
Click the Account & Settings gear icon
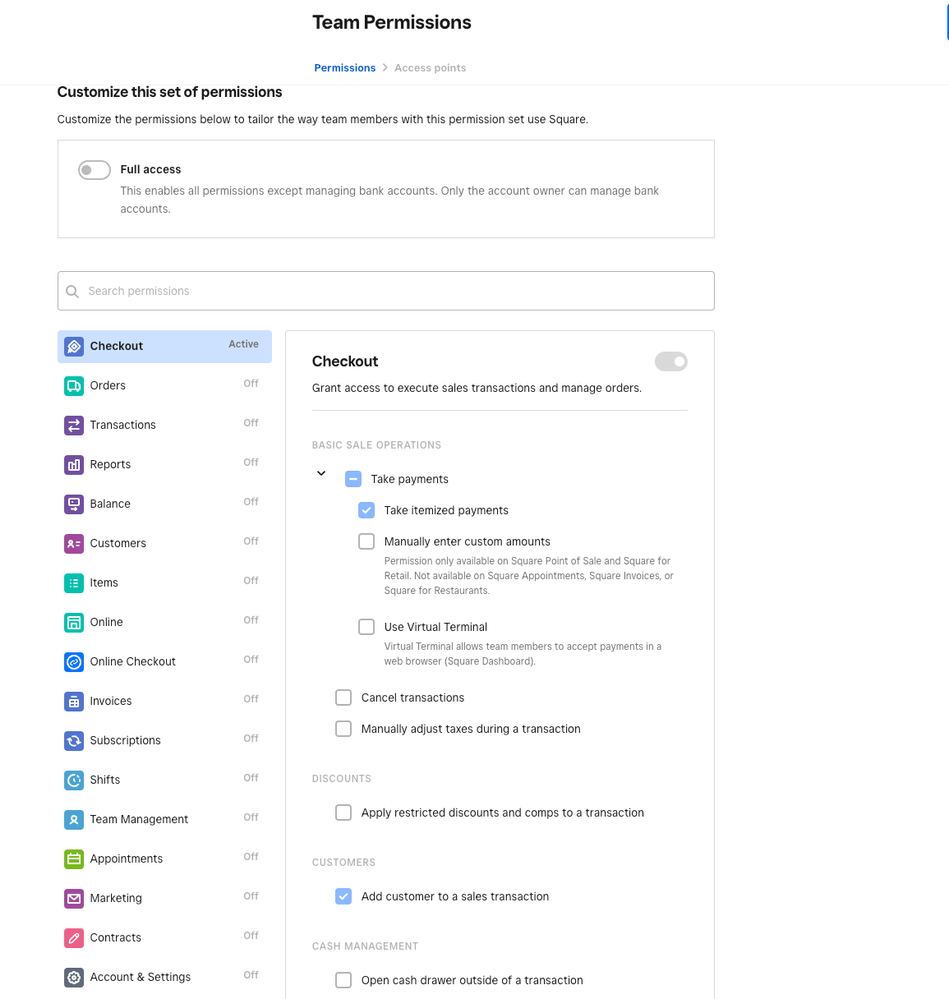pos(73,978)
